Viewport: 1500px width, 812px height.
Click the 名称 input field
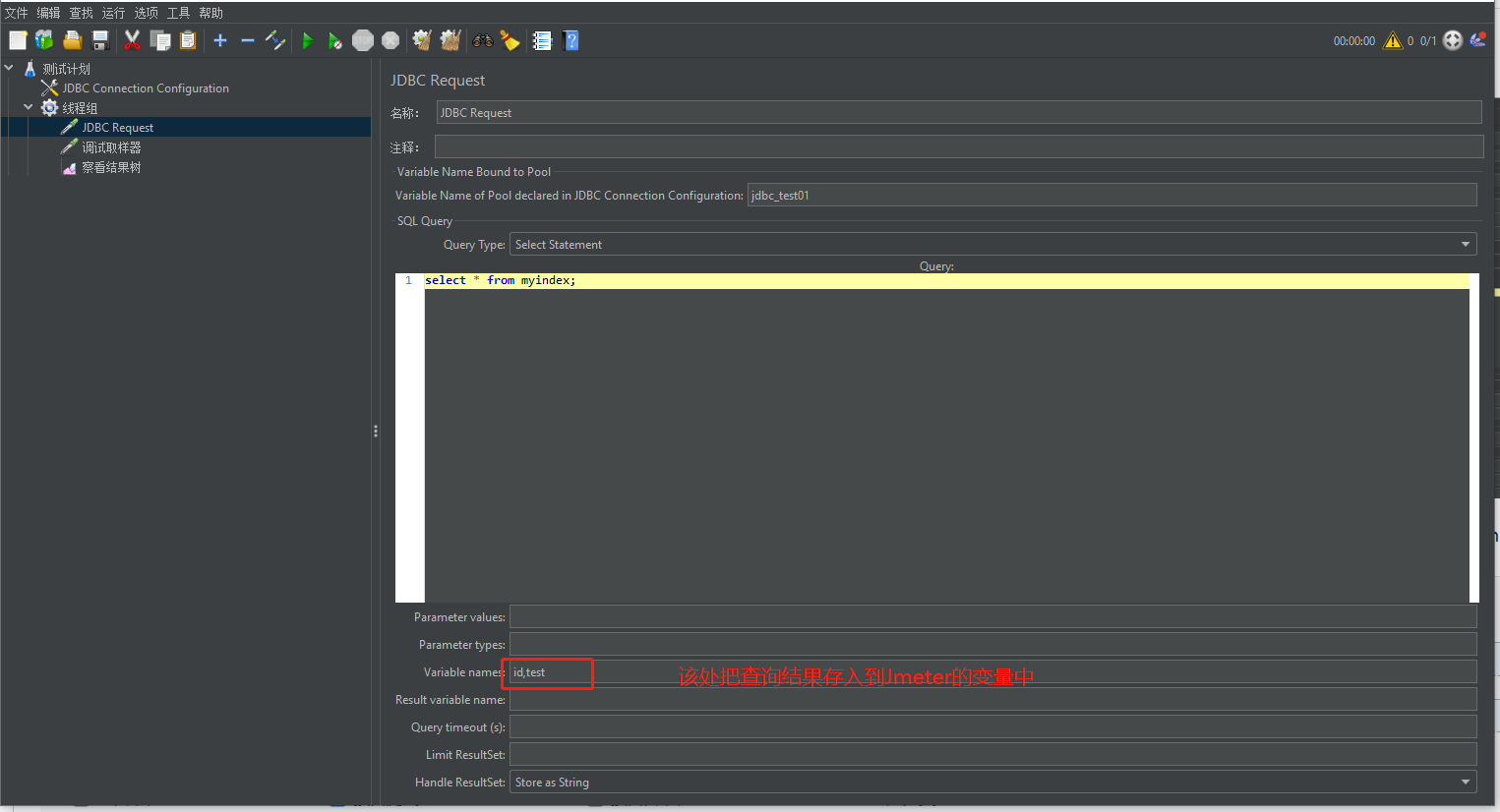959,113
